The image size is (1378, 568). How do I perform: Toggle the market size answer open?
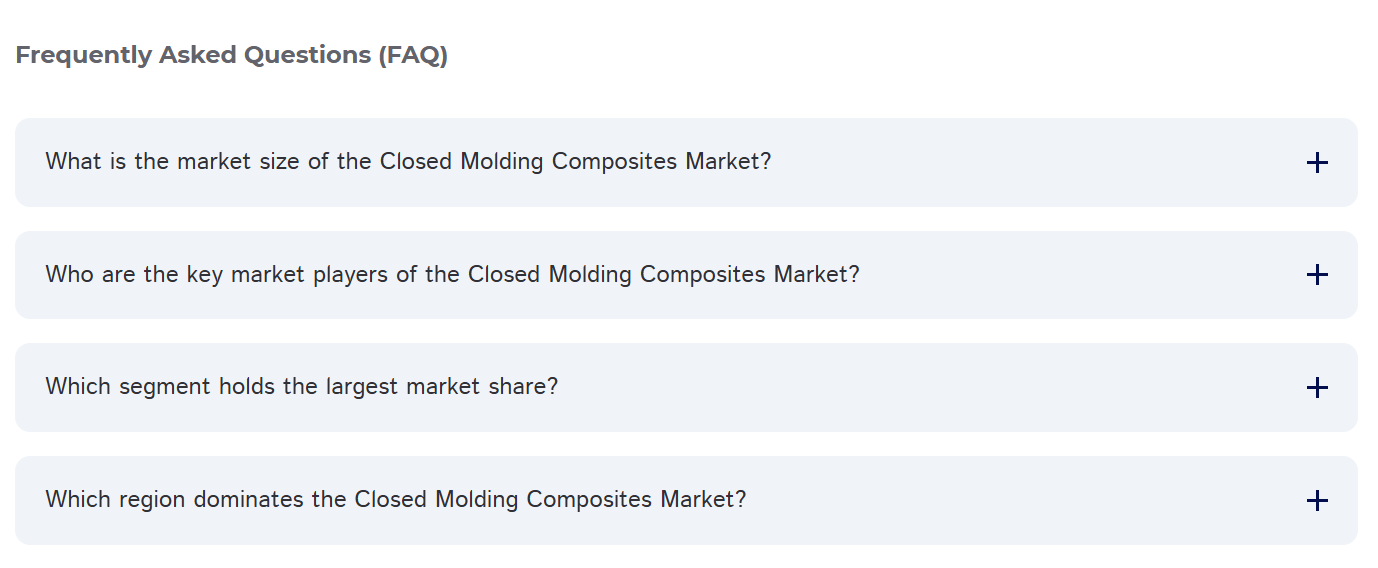click(1317, 162)
